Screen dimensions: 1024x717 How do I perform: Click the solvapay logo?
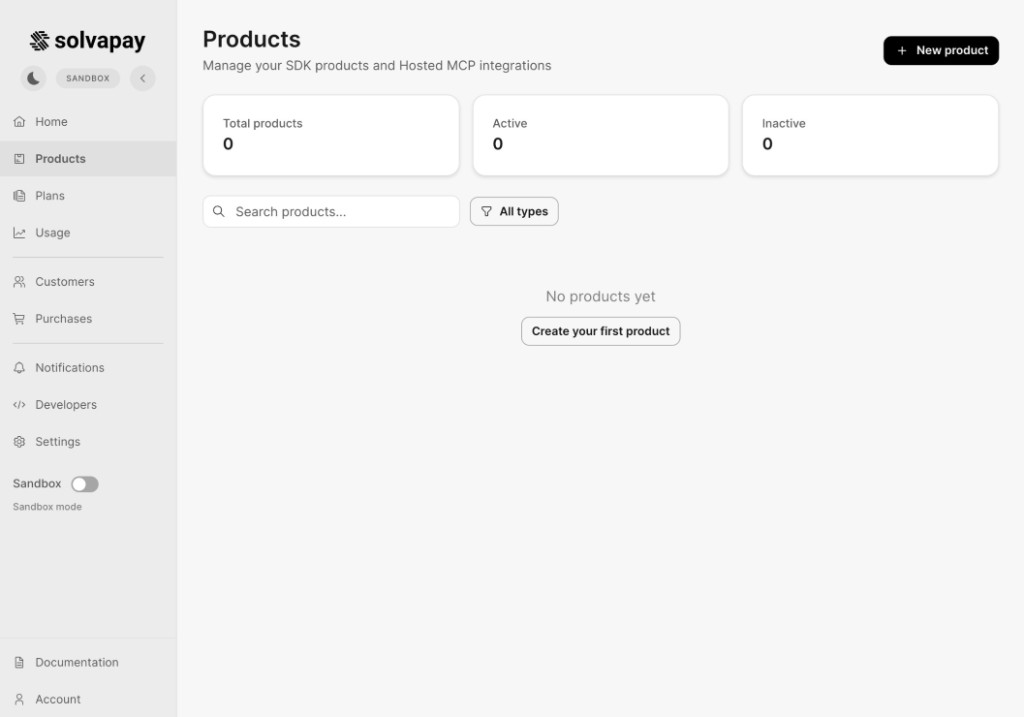click(x=88, y=40)
